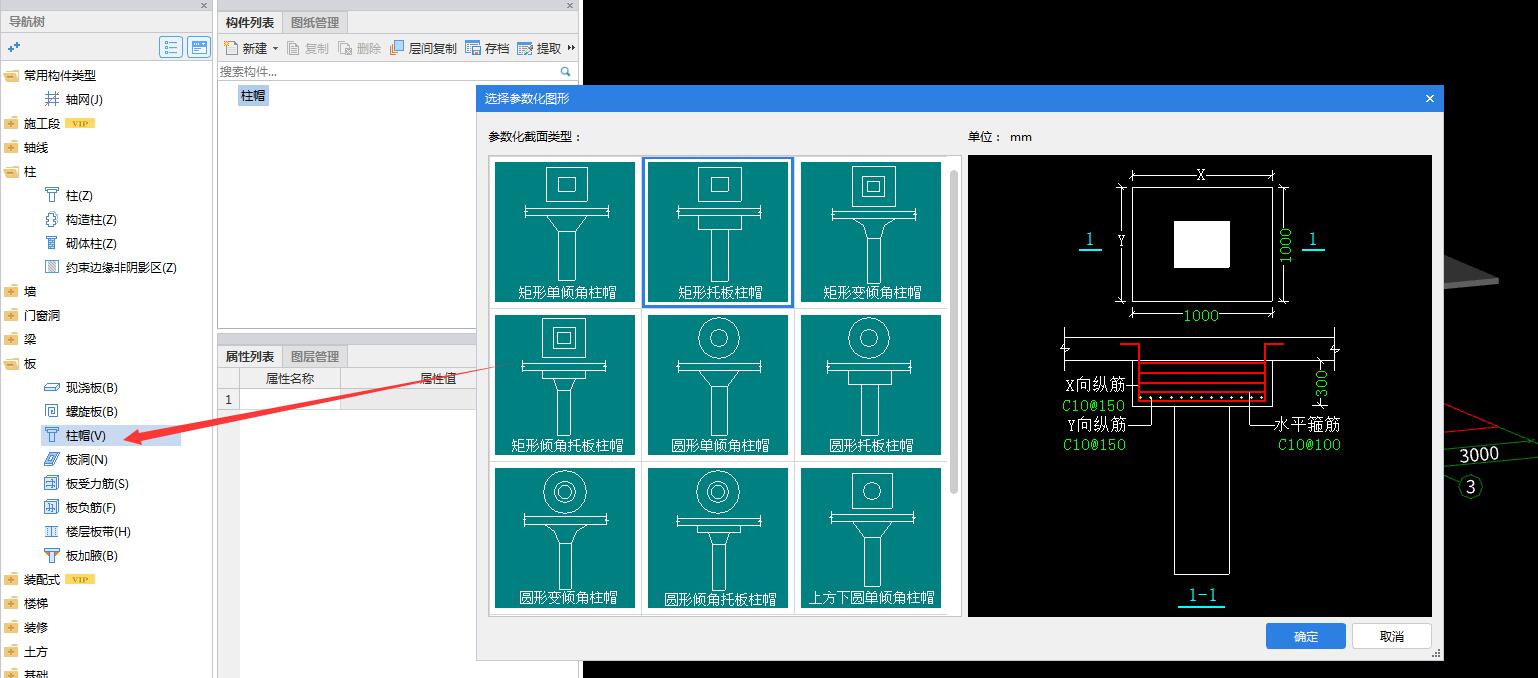Expand the 土方 folder

(11, 651)
